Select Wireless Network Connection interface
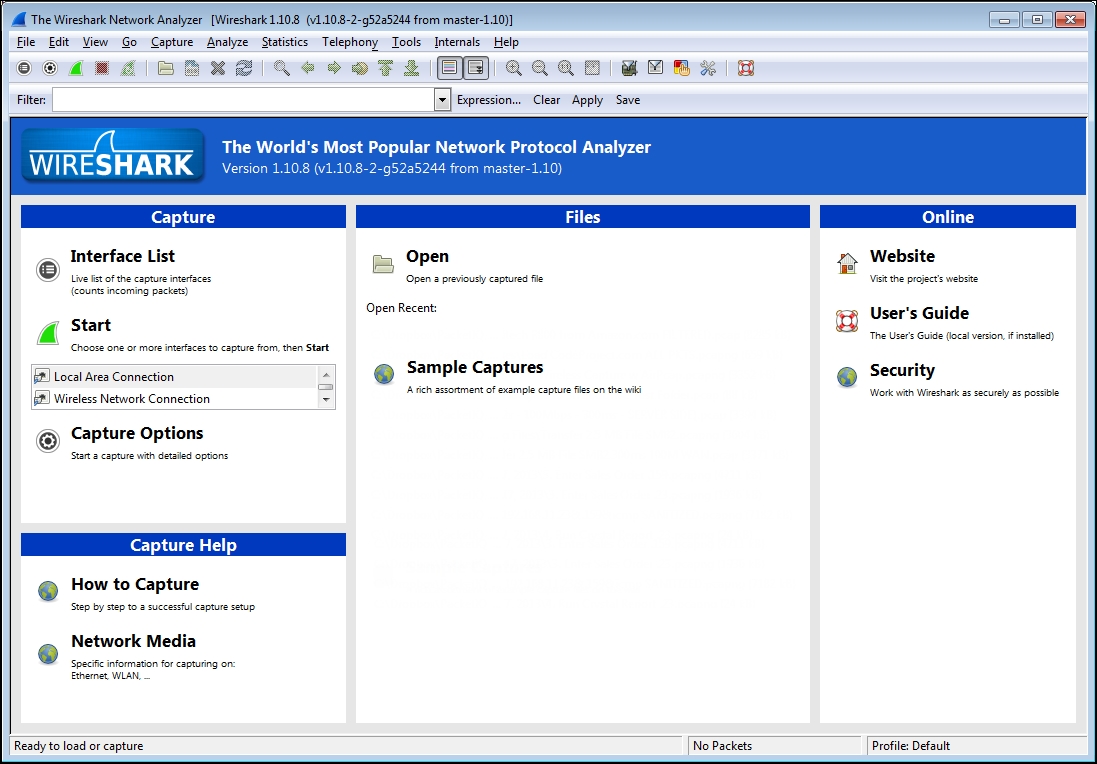 click(175, 399)
